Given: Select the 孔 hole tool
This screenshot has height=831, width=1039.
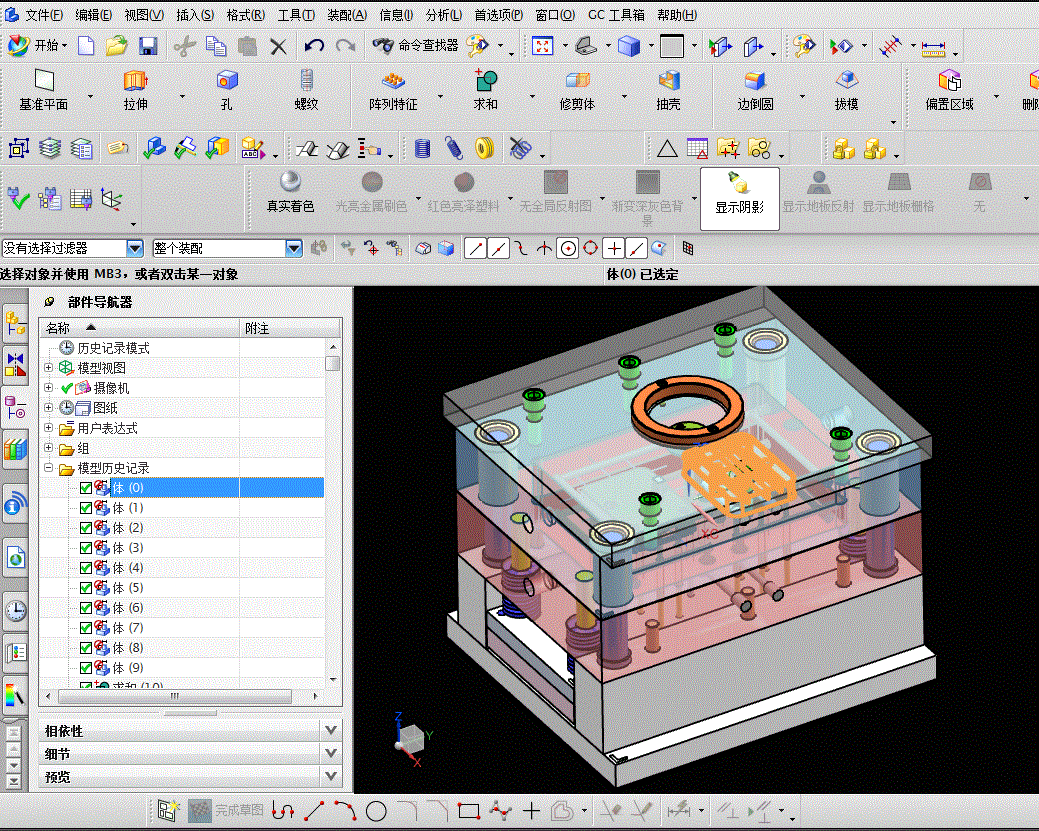Looking at the screenshot, I should pyautogui.click(x=227, y=90).
